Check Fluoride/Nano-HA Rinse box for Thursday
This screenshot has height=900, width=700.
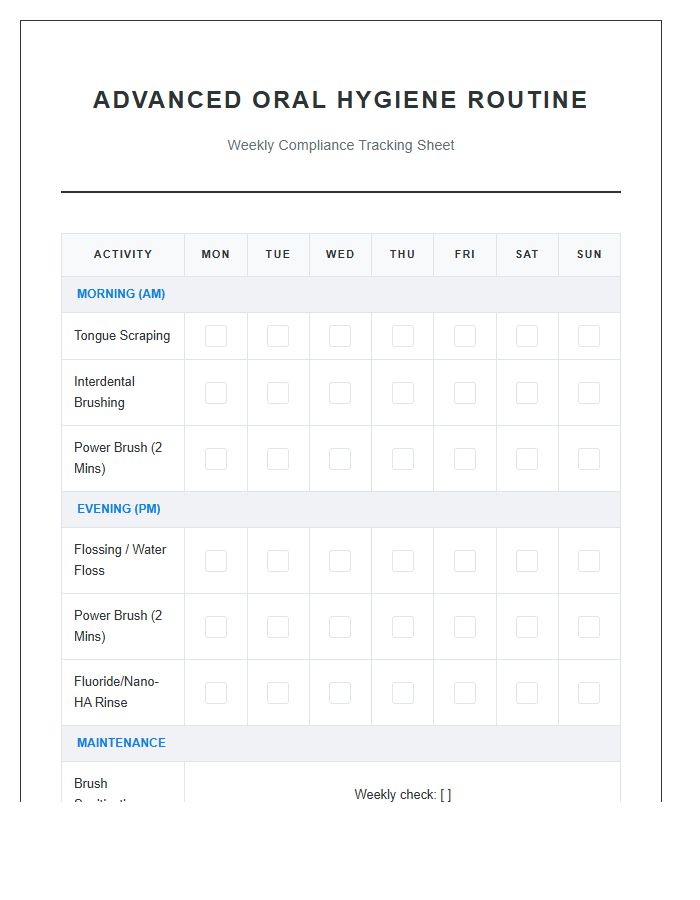pyautogui.click(x=403, y=693)
